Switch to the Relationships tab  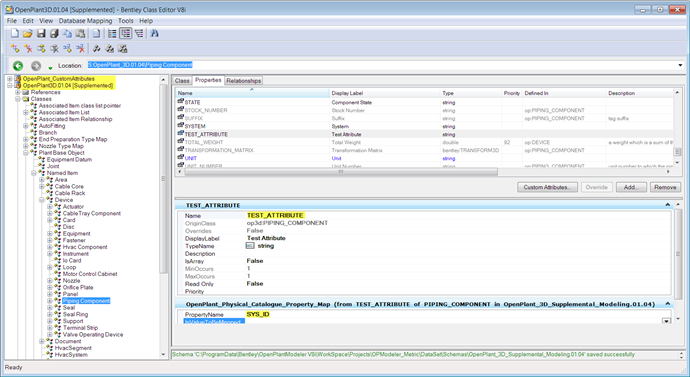pyautogui.click(x=244, y=81)
